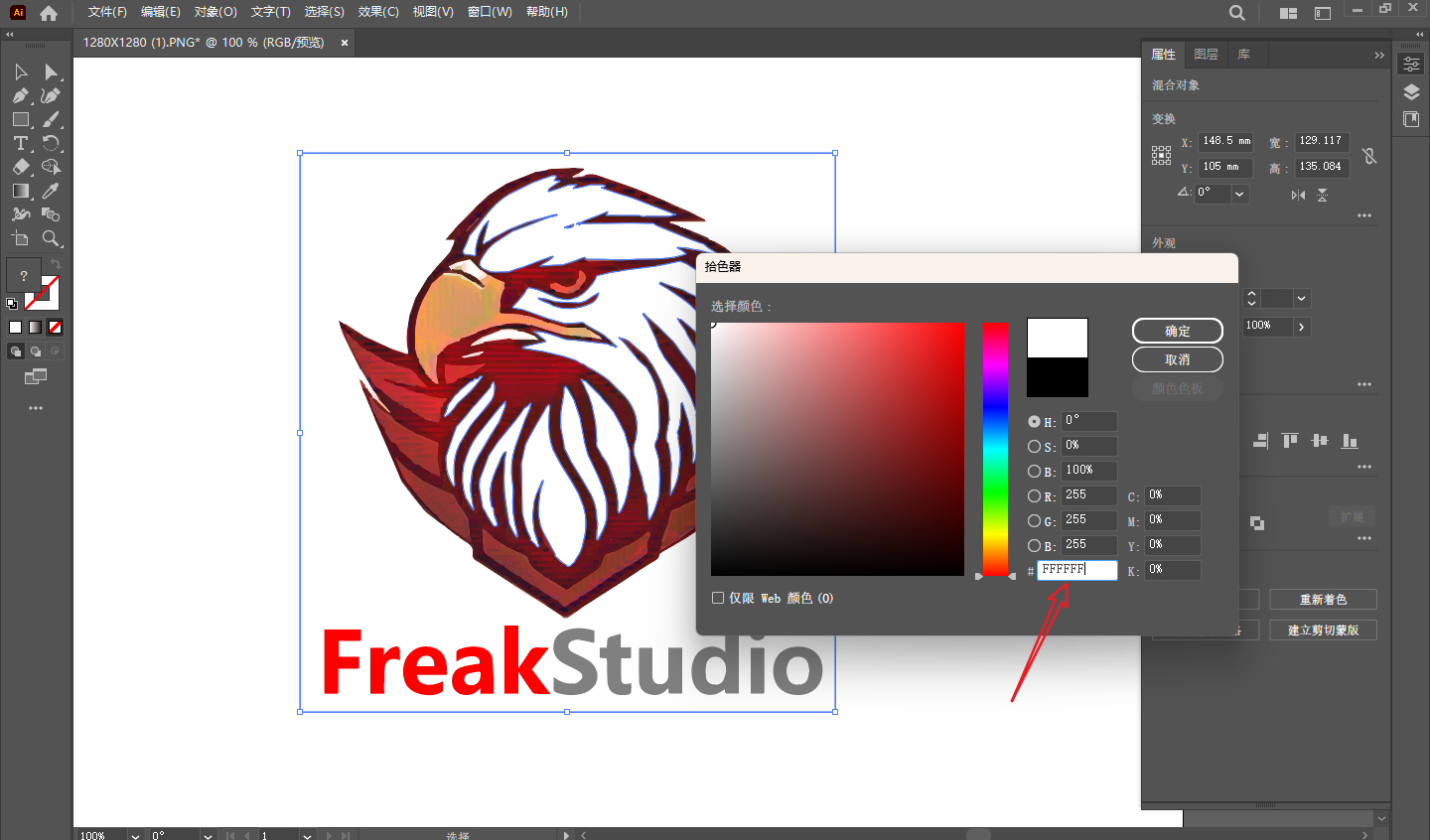The width and height of the screenshot is (1430, 840).
Task: Open more Transform options ellipsis
Action: tap(1364, 215)
